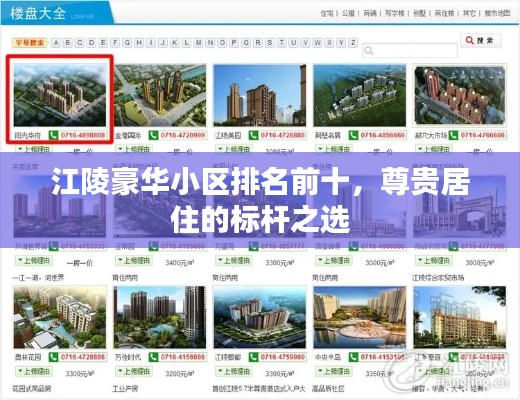The image size is (520, 400).
Task: Filter listings by letter B
Action: coord(68,43)
